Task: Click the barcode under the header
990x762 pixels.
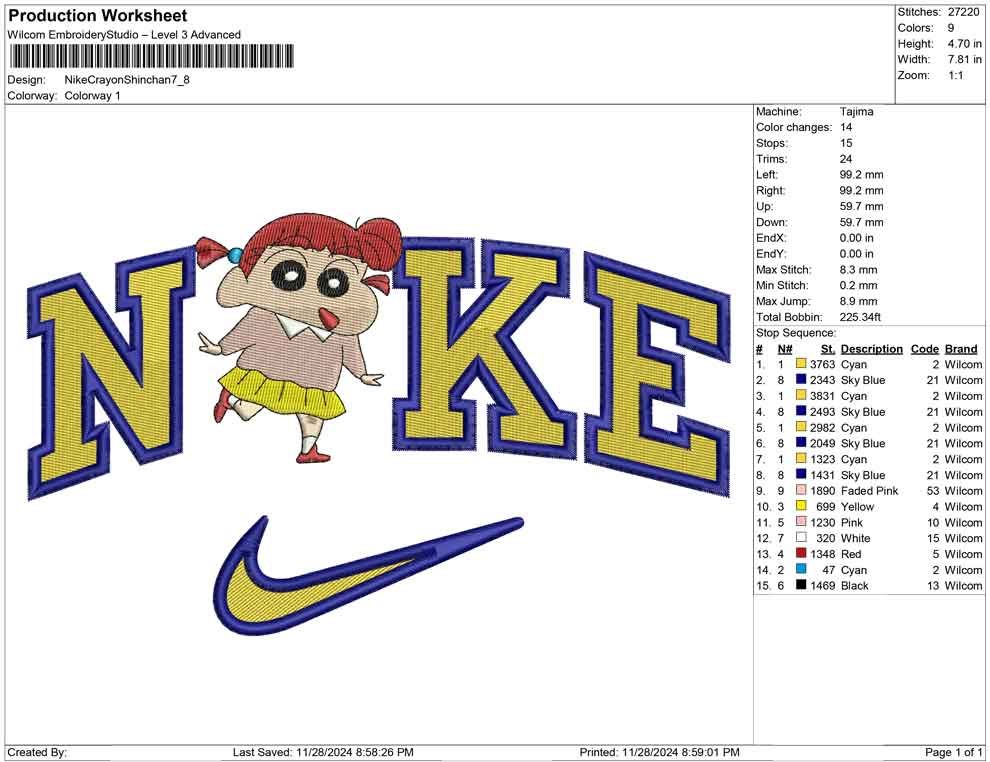Action: point(151,56)
